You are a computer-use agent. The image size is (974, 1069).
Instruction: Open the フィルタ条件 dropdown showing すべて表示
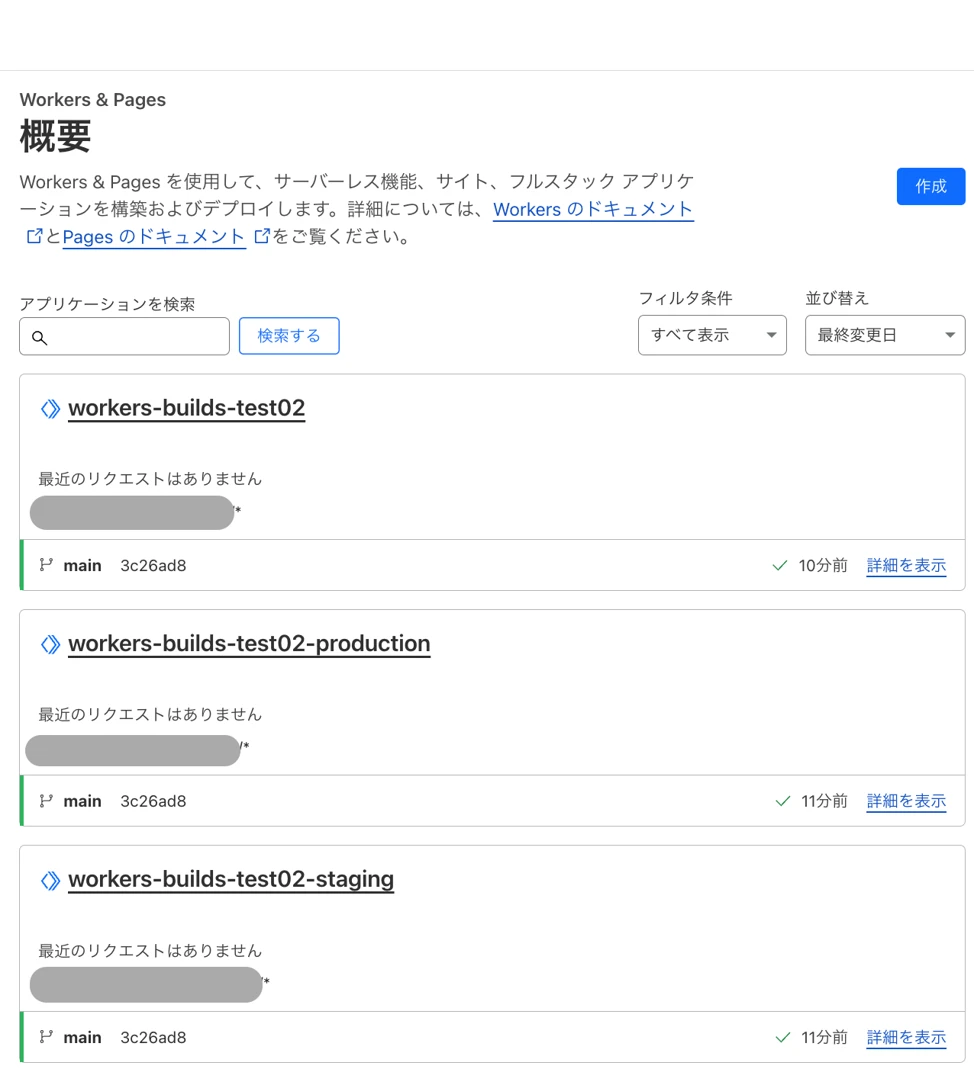point(712,335)
